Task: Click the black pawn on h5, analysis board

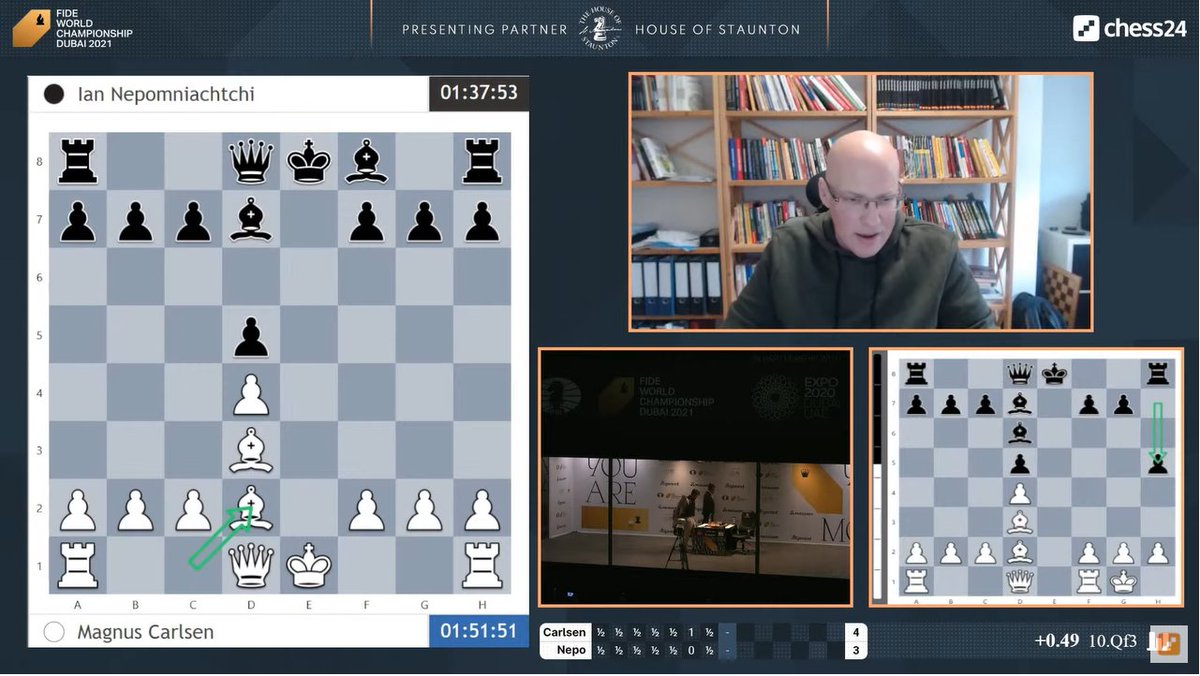Action: click(1158, 463)
